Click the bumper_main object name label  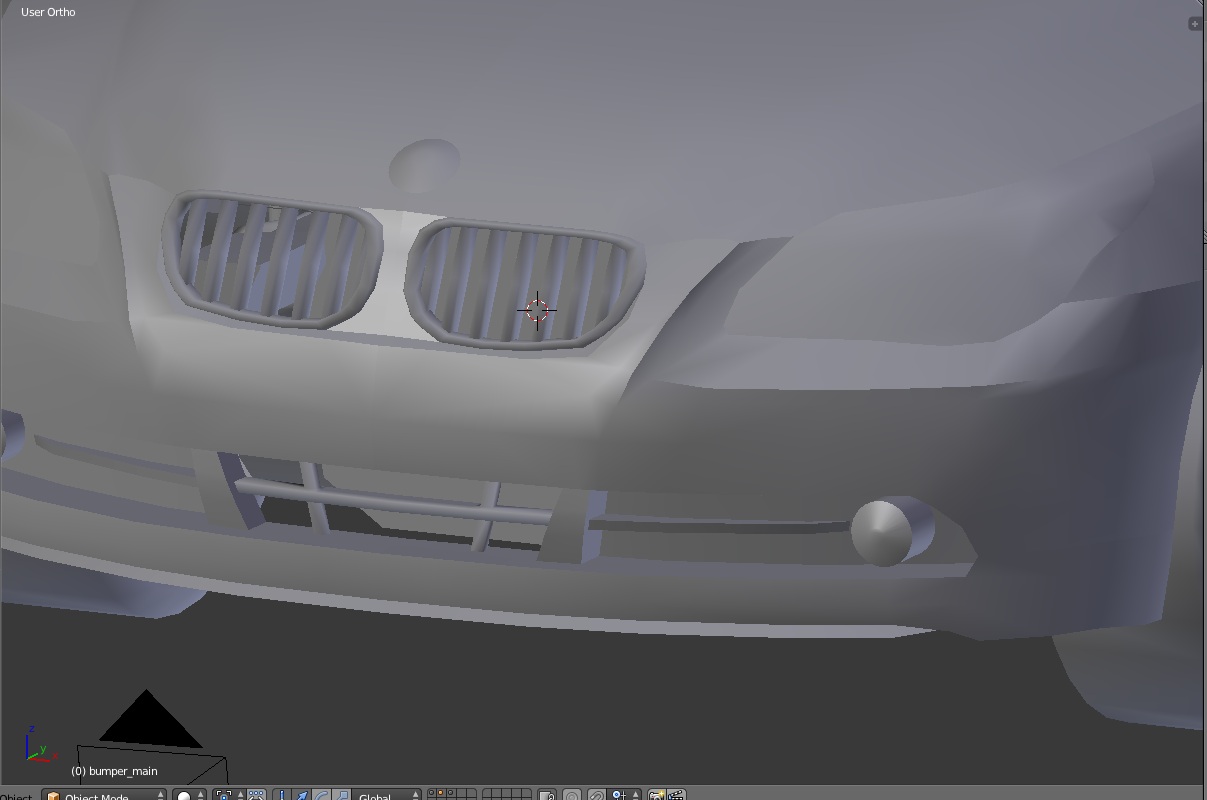click(x=114, y=771)
